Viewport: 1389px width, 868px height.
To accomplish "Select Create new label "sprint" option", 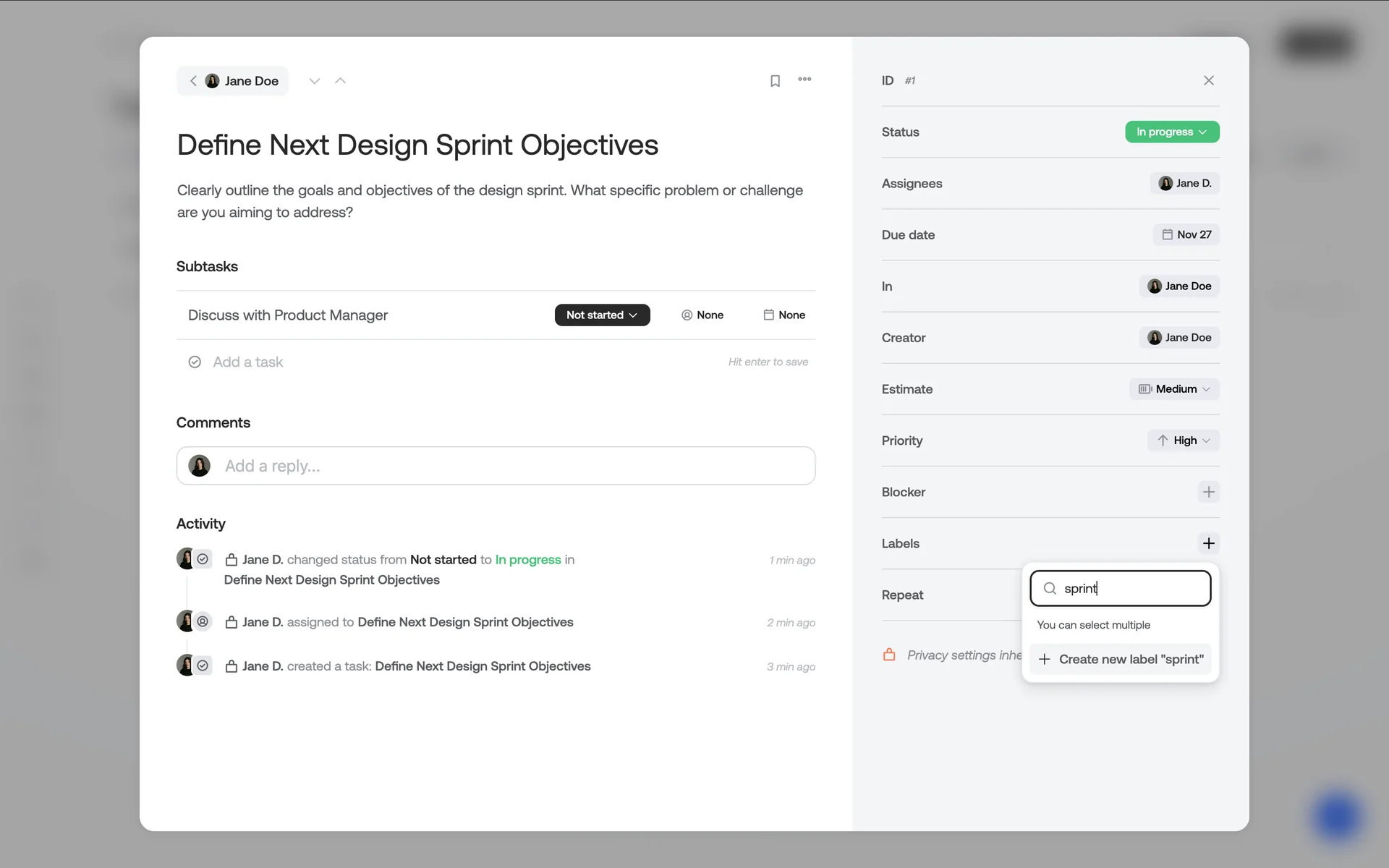I will (x=1121, y=659).
